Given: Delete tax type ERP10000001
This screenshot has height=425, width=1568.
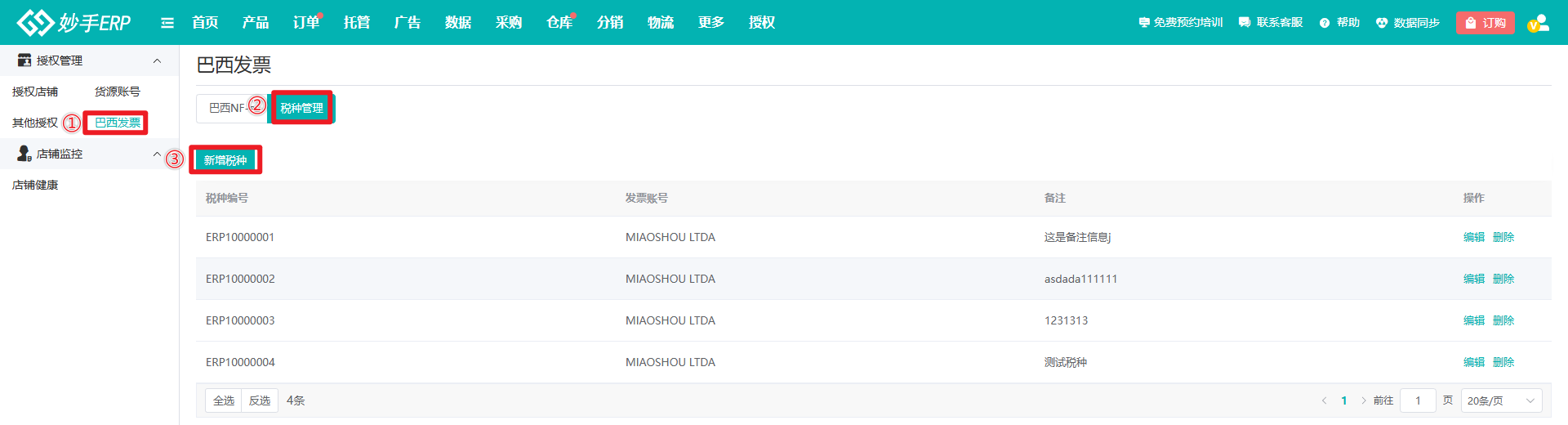Looking at the screenshot, I should 1503,237.
